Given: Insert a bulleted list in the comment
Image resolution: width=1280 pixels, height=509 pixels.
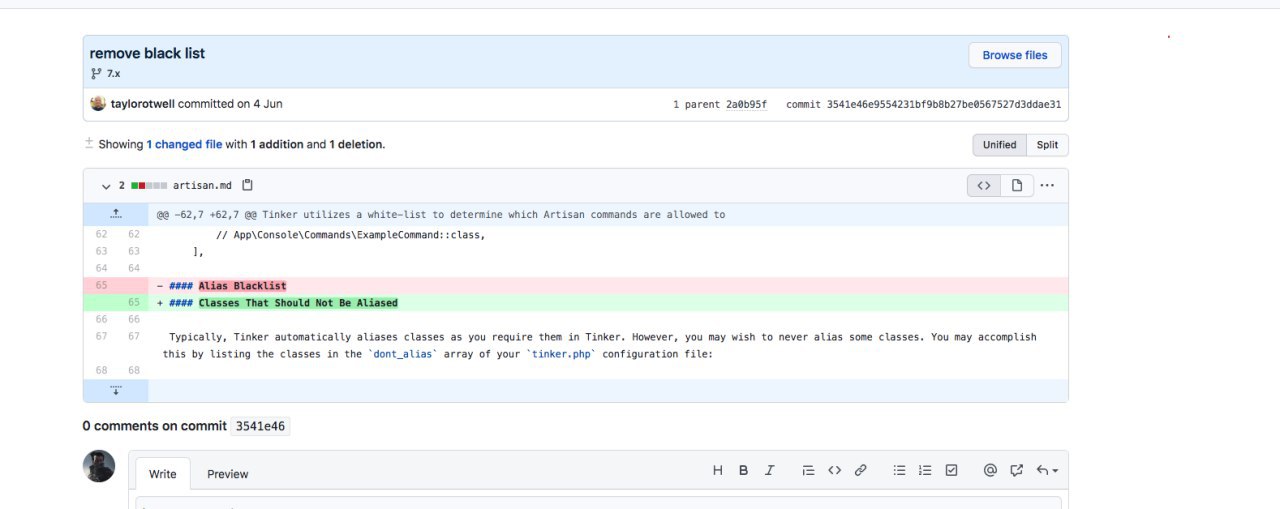Looking at the screenshot, I should tap(899, 470).
